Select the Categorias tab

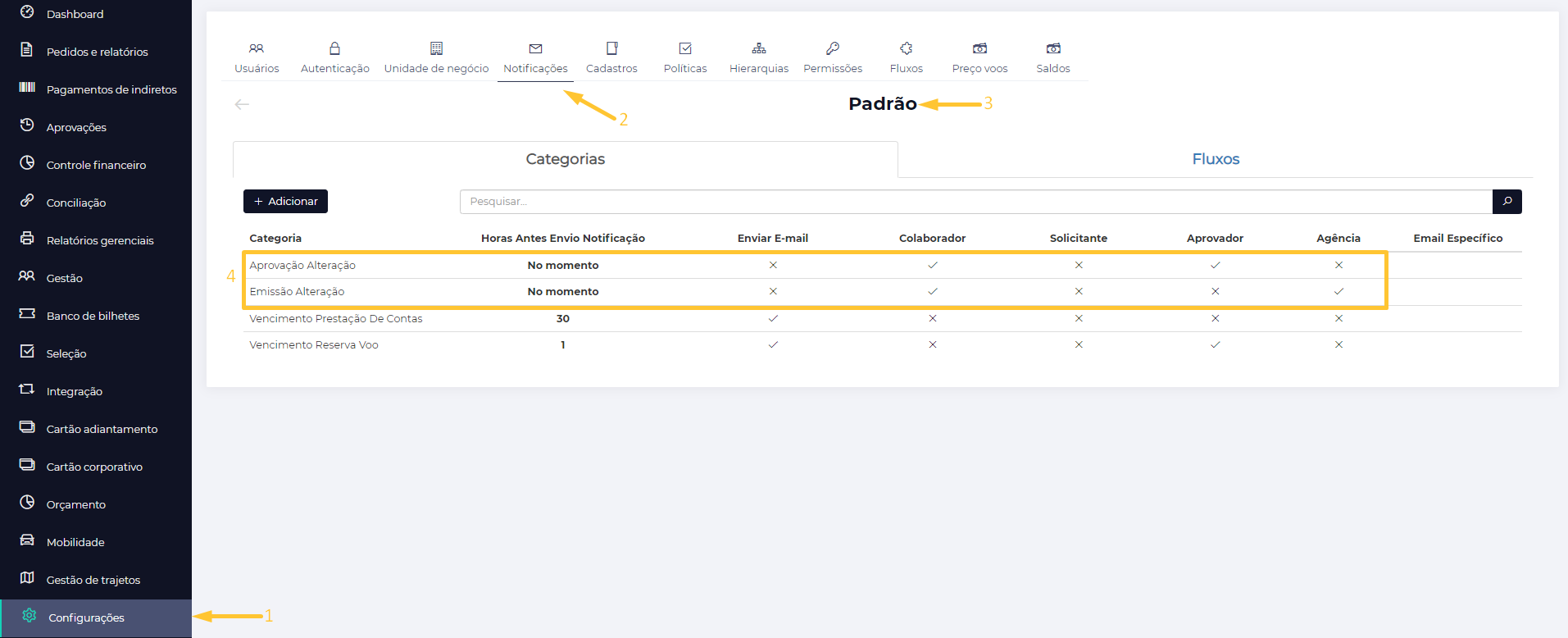tap(565, 159)
